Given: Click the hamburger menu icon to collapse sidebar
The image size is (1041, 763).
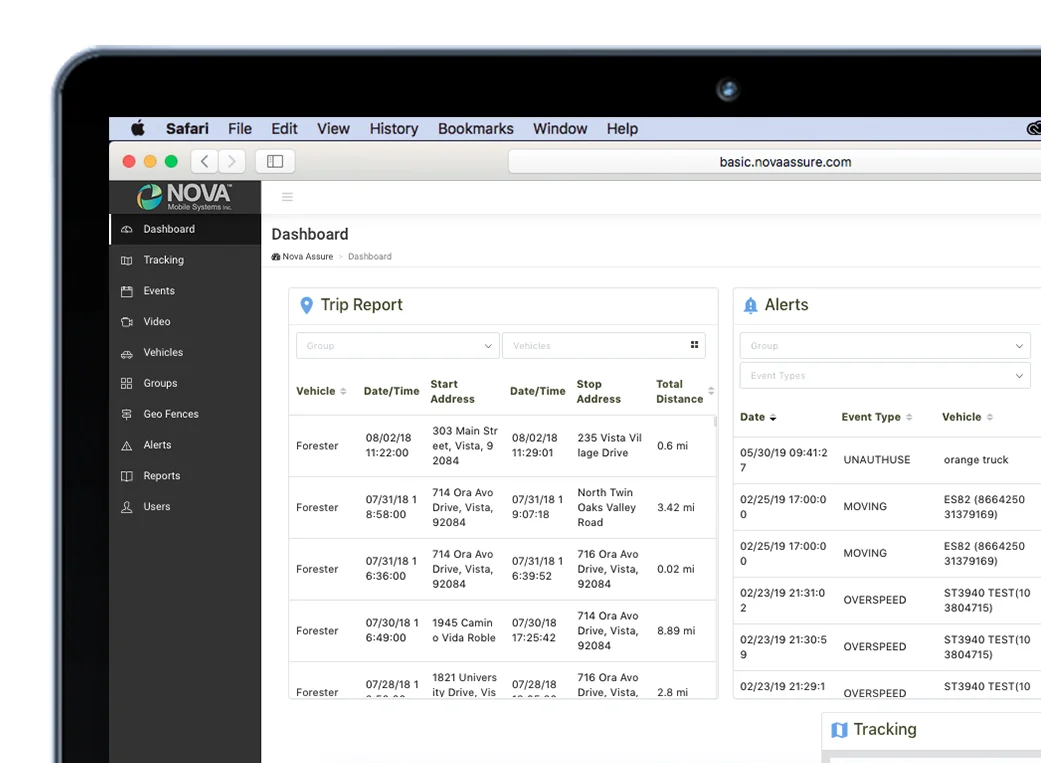Looking at the screenshot, I should click(287, 197).
